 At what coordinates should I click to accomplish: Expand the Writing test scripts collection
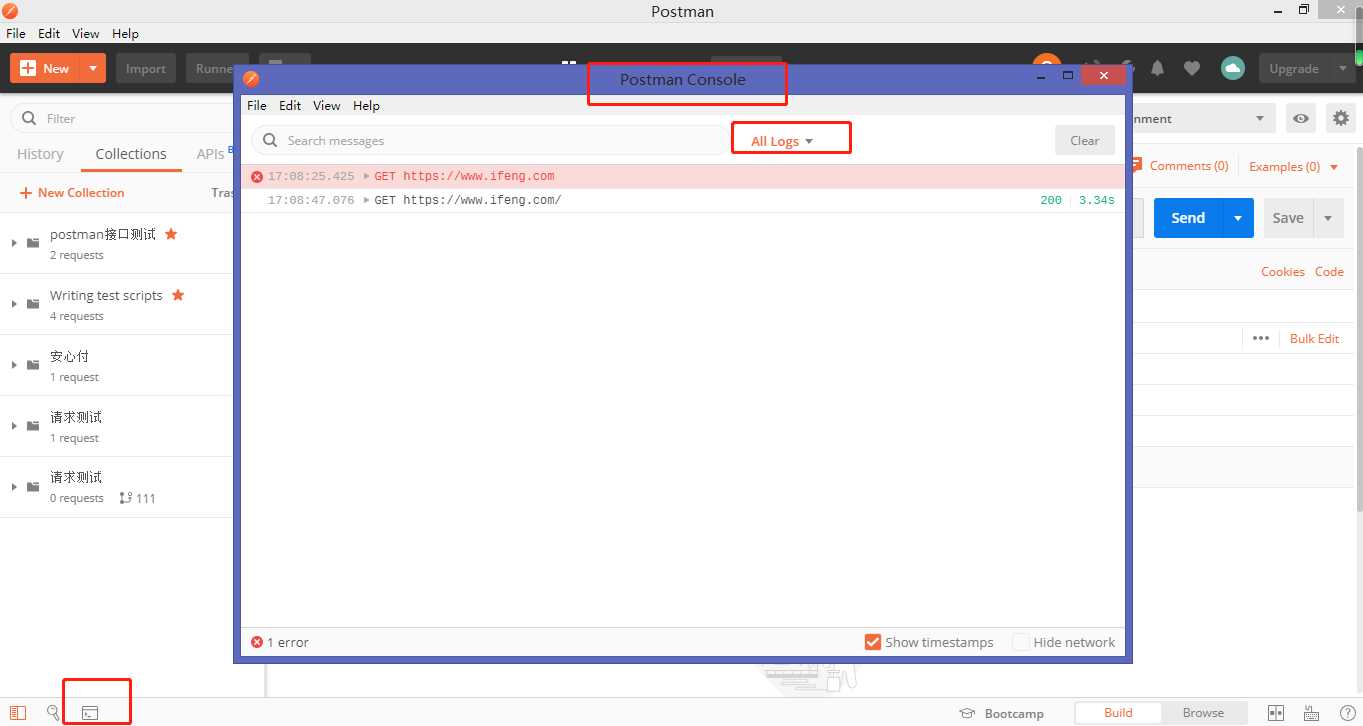pos(14,304)
